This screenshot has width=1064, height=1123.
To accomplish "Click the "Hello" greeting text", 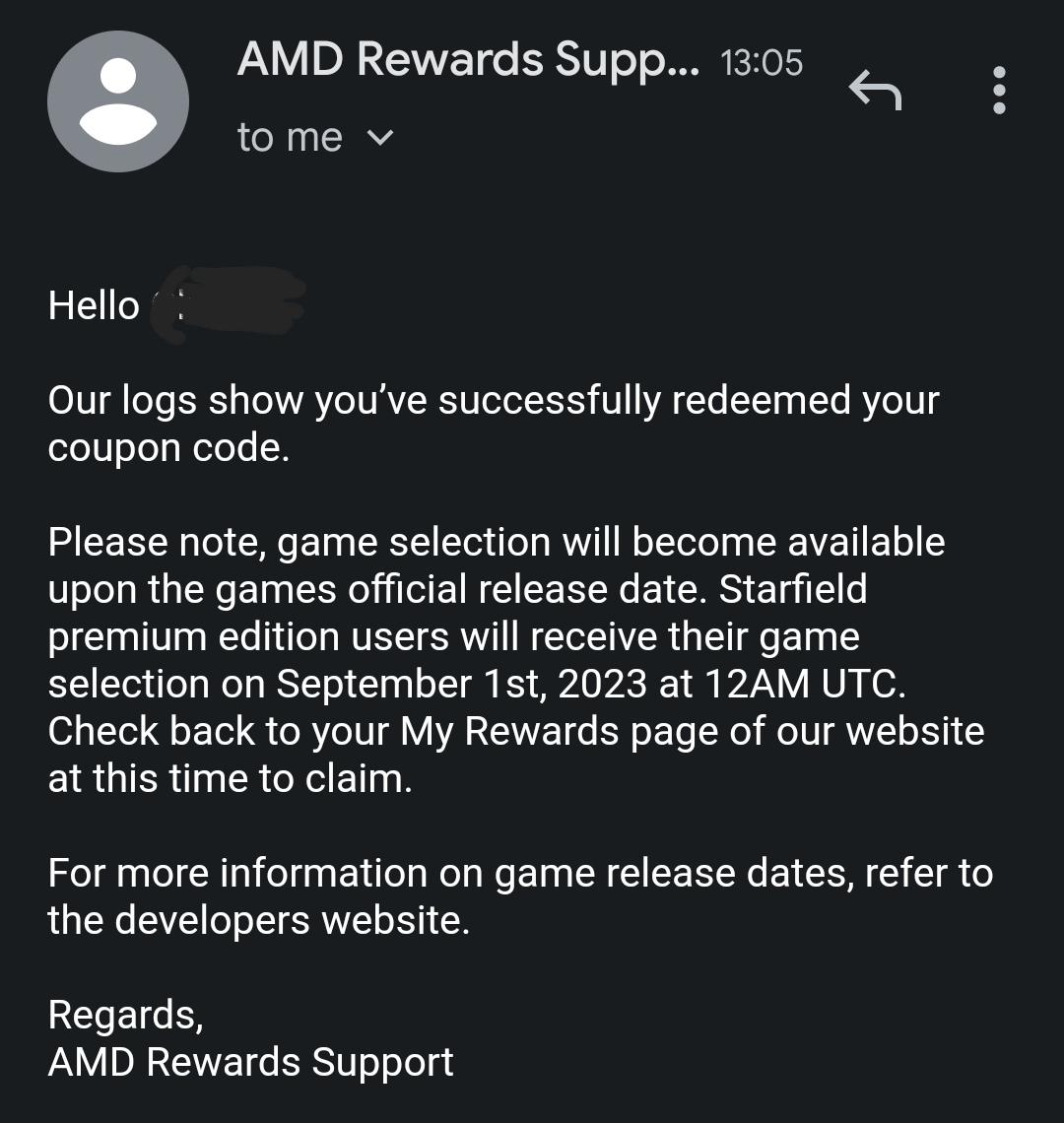I will click(94, 305).
